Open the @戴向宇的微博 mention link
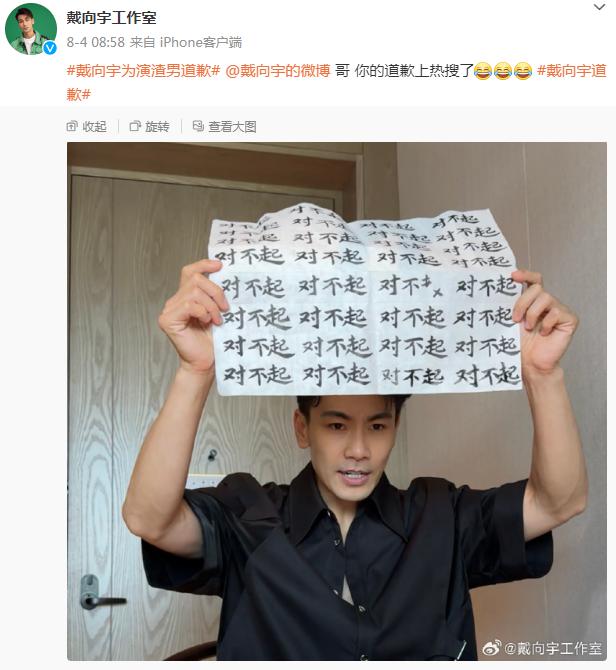Viewport: 616px width, 670px height. (x=278, y=71)
